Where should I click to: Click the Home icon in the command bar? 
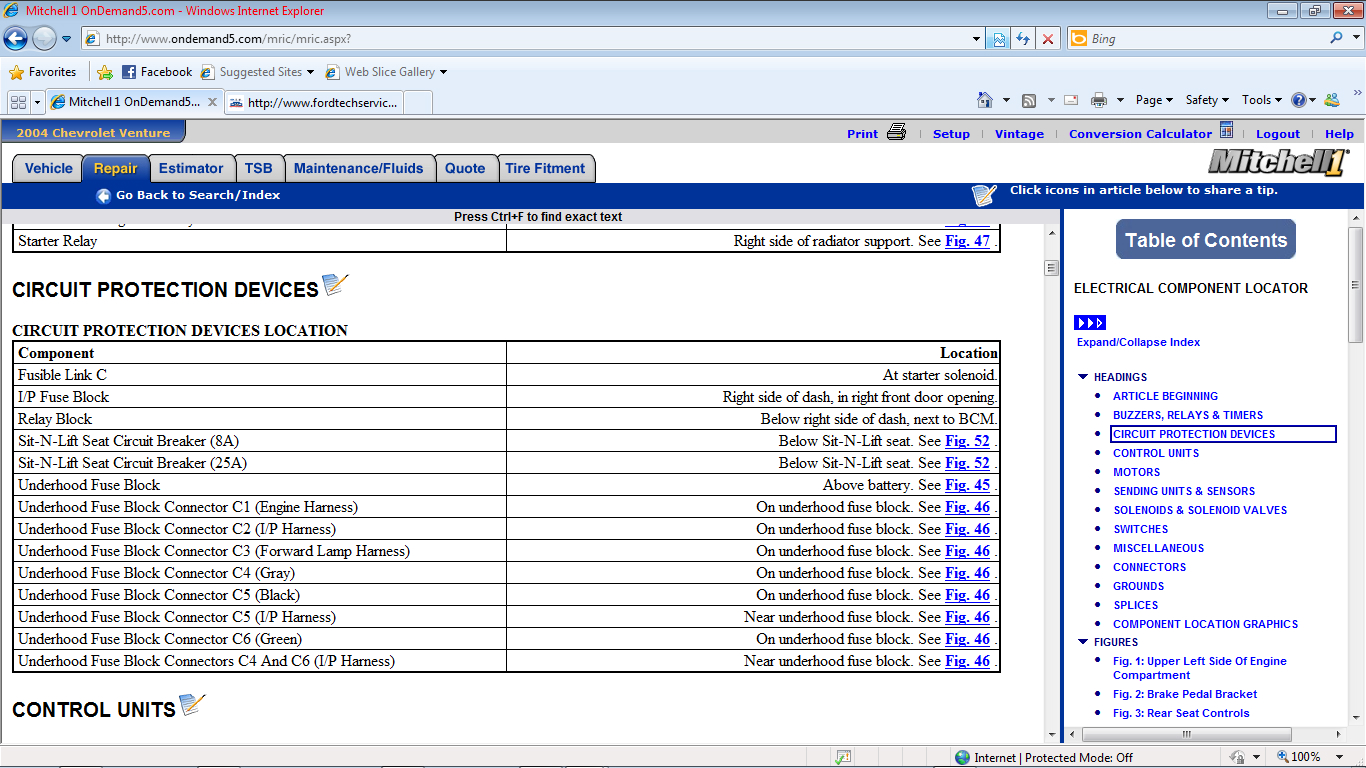(x=985, y=100)
